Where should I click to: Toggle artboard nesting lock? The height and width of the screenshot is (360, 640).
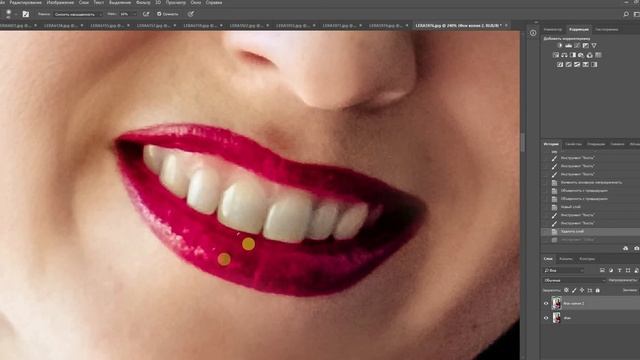click(x=589, y=290)
